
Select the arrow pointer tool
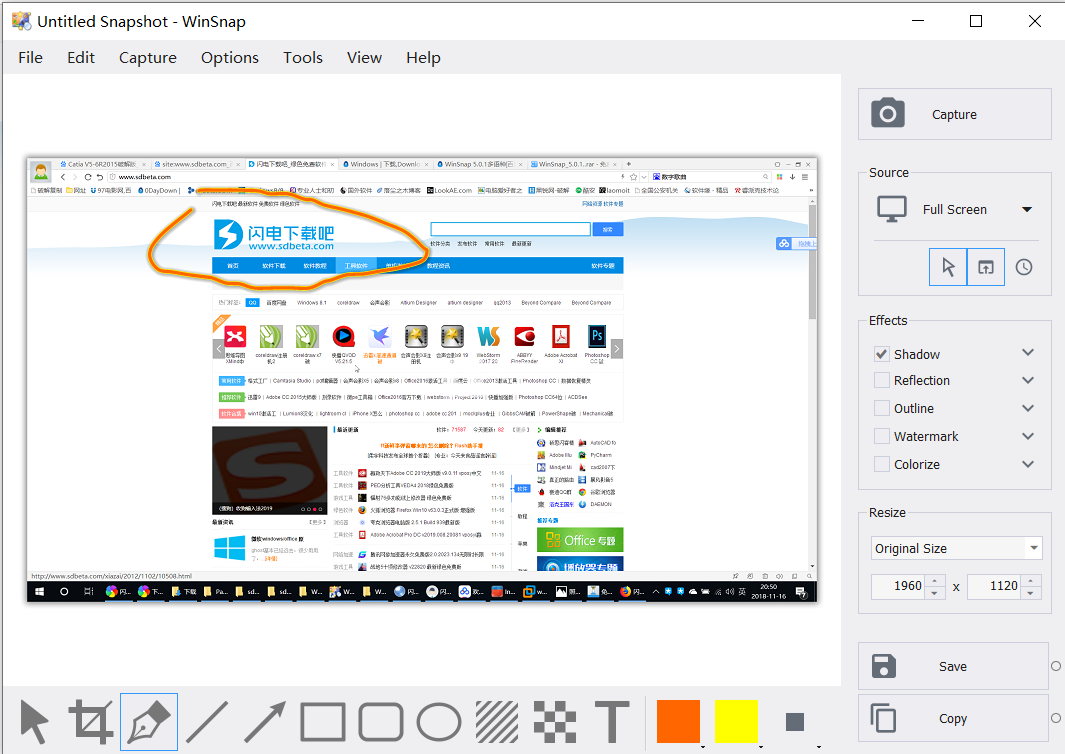34,721
